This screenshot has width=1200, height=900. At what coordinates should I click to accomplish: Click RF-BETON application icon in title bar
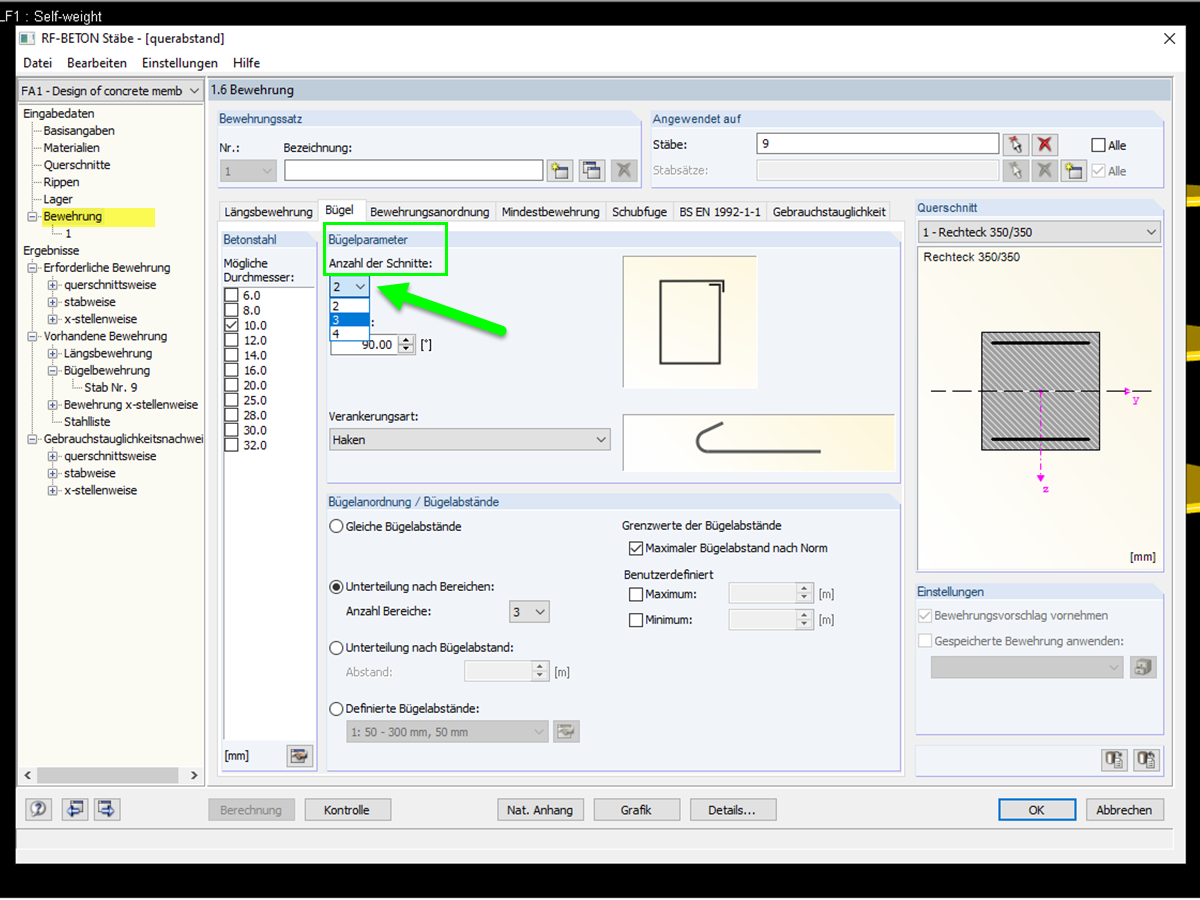pyautogui.click(x=27, y=39)
